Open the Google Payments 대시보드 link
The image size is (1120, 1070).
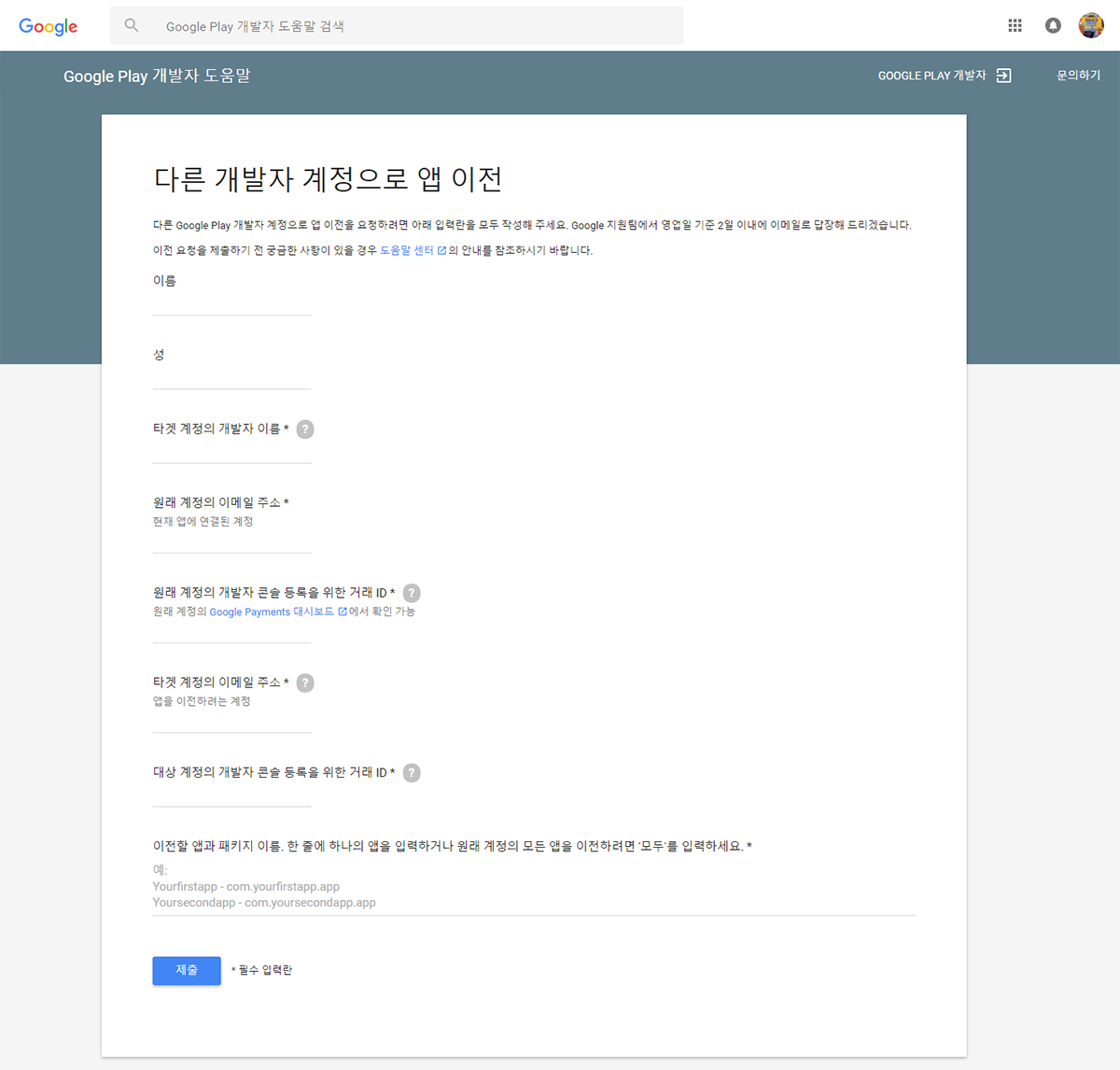coord(271,612)
